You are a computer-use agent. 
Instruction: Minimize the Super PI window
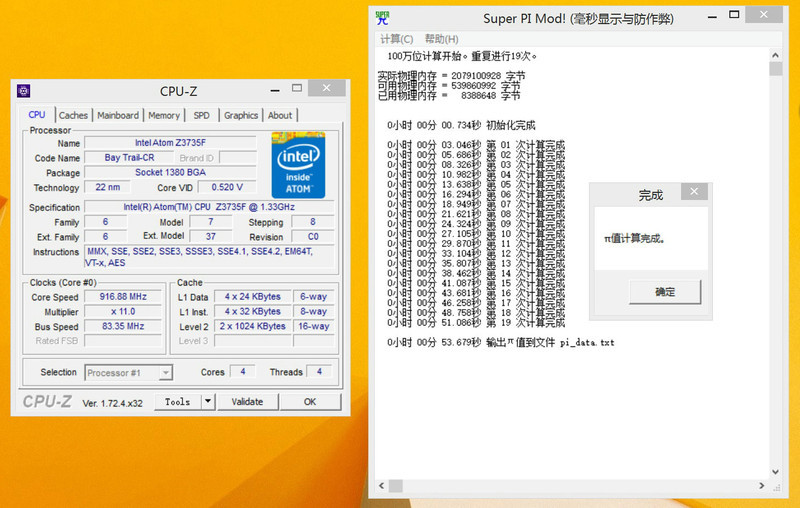712,16
